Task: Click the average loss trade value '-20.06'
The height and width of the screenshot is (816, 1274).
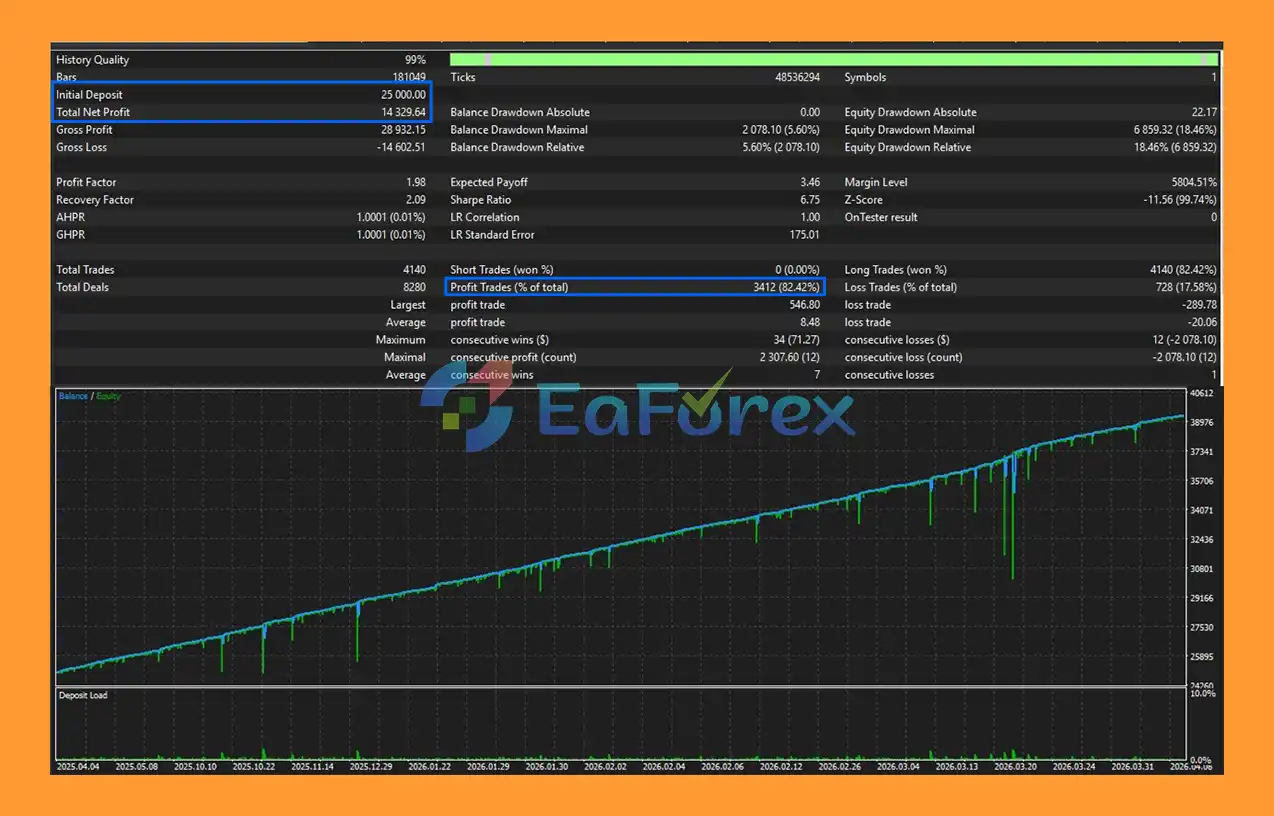Action: coord(1202,322)
